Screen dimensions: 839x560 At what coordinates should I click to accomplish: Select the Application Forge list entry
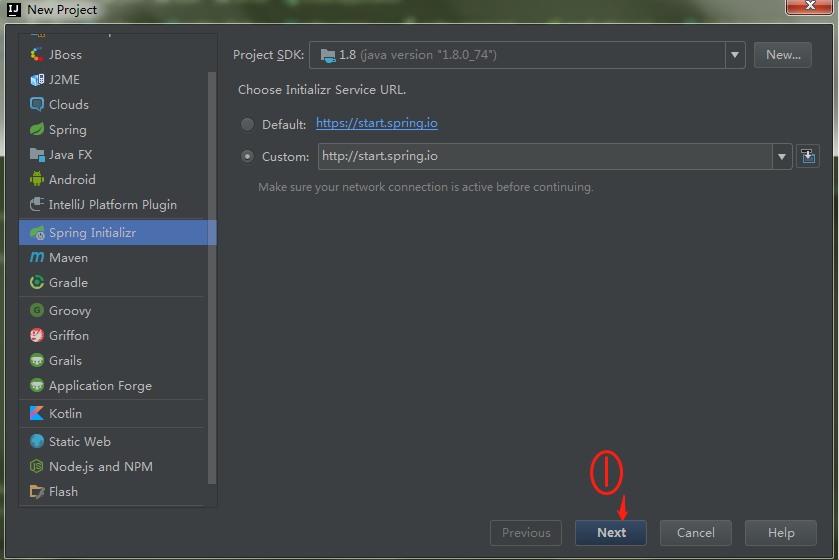113,385
